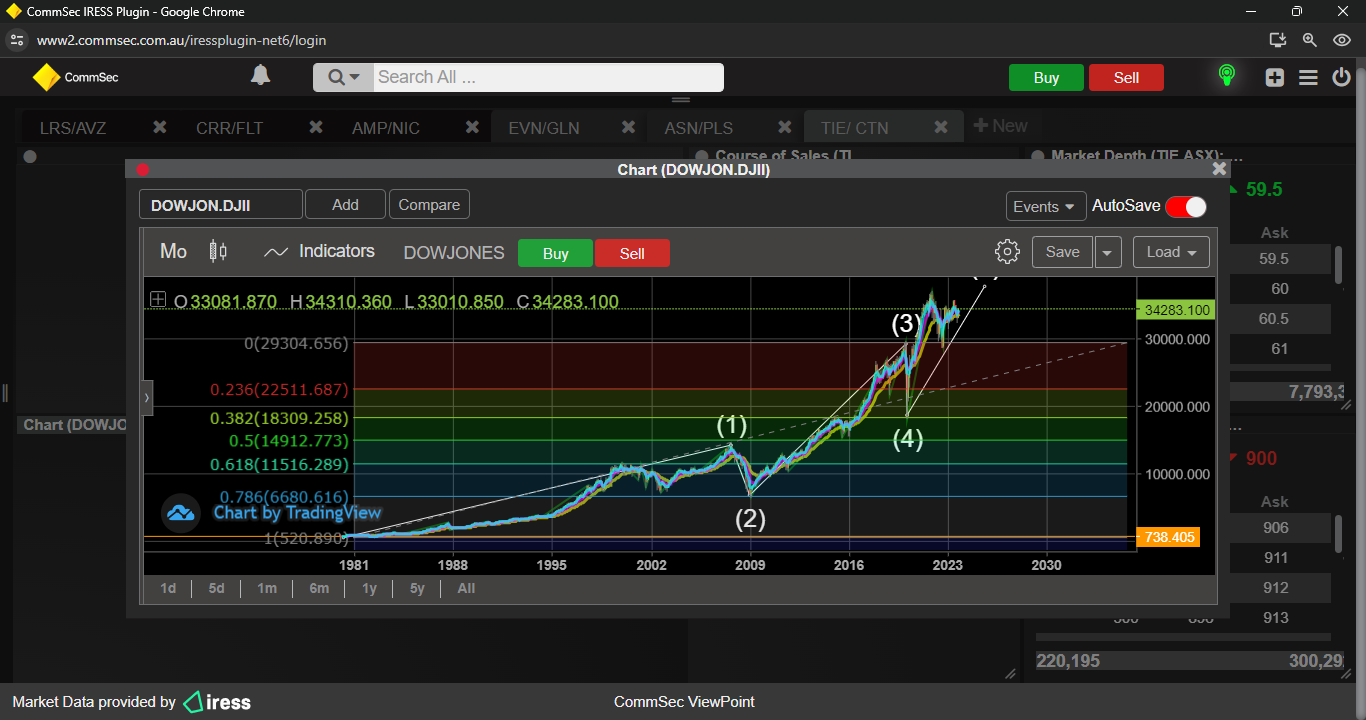Click the 34283.100 price label
This screenshot has width=1366, height=720.
click(x=1176, y=310)
